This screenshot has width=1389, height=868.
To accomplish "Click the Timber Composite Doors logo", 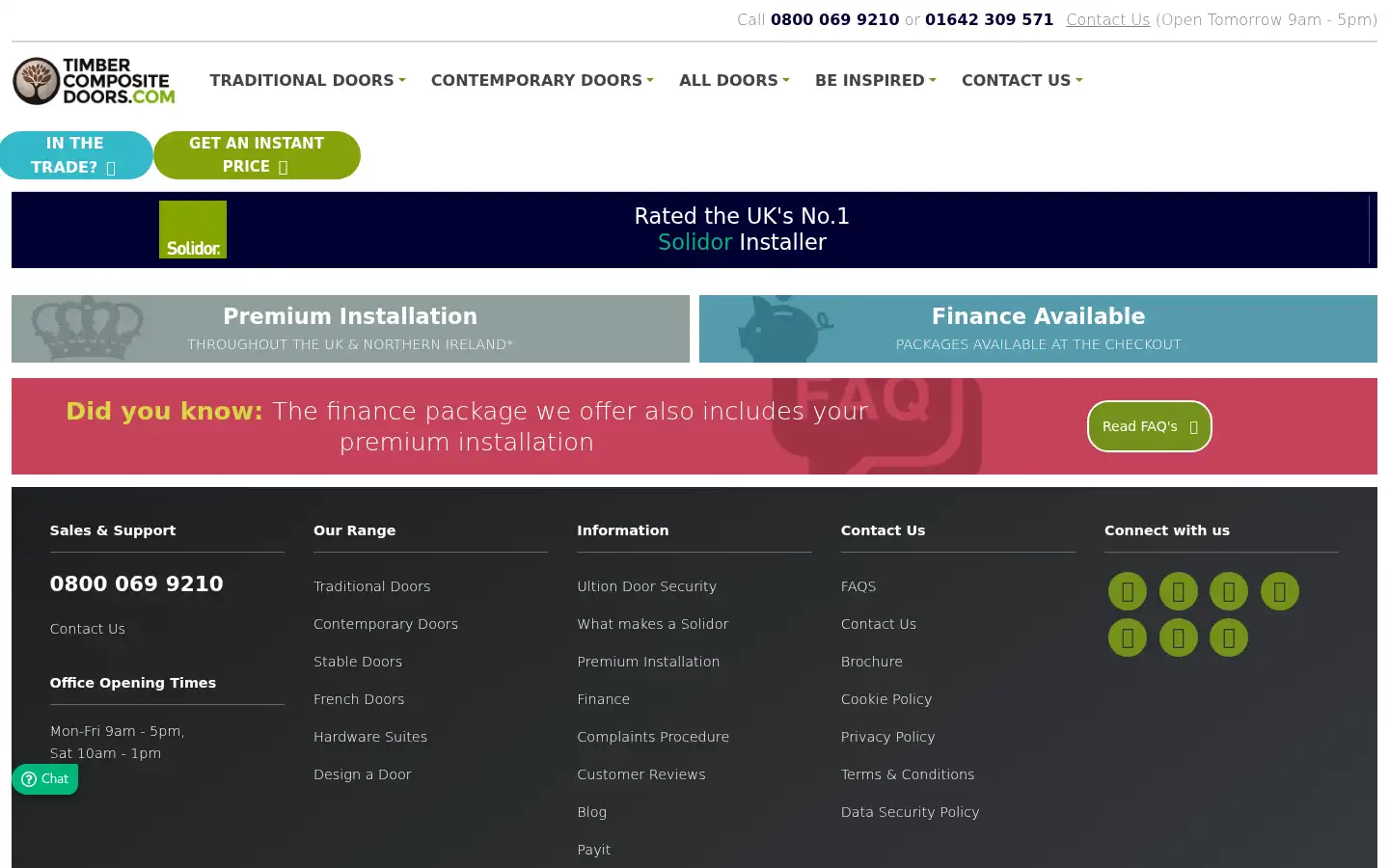I will [95, 81].
